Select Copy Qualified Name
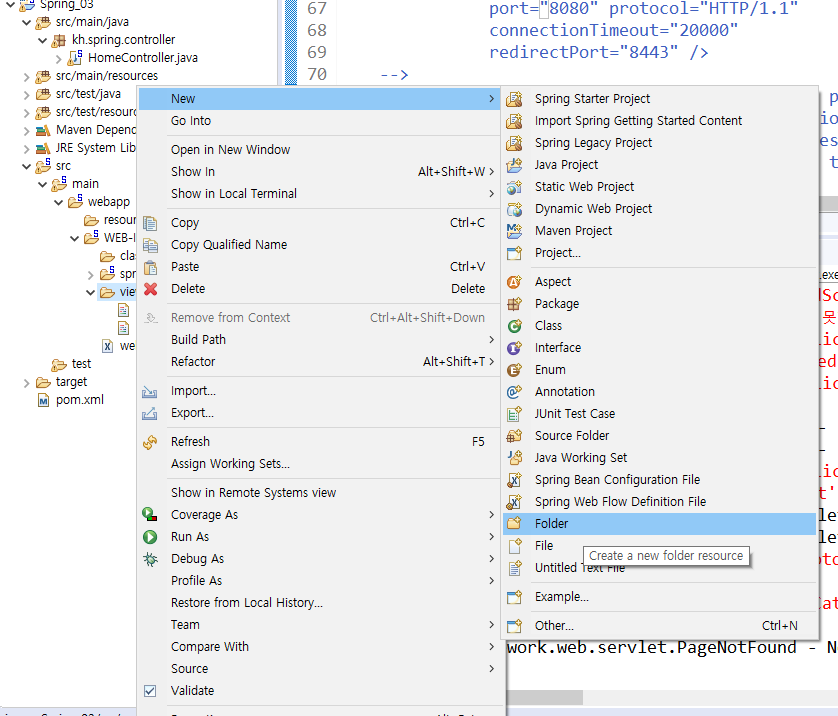Image resolution: width=838 pixels, height=716 pixels. (x=320, y=245)
